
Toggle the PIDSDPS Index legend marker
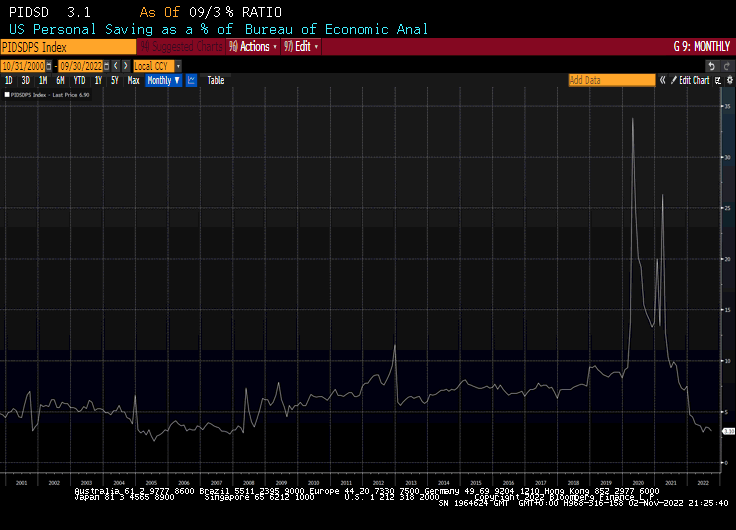6,95
